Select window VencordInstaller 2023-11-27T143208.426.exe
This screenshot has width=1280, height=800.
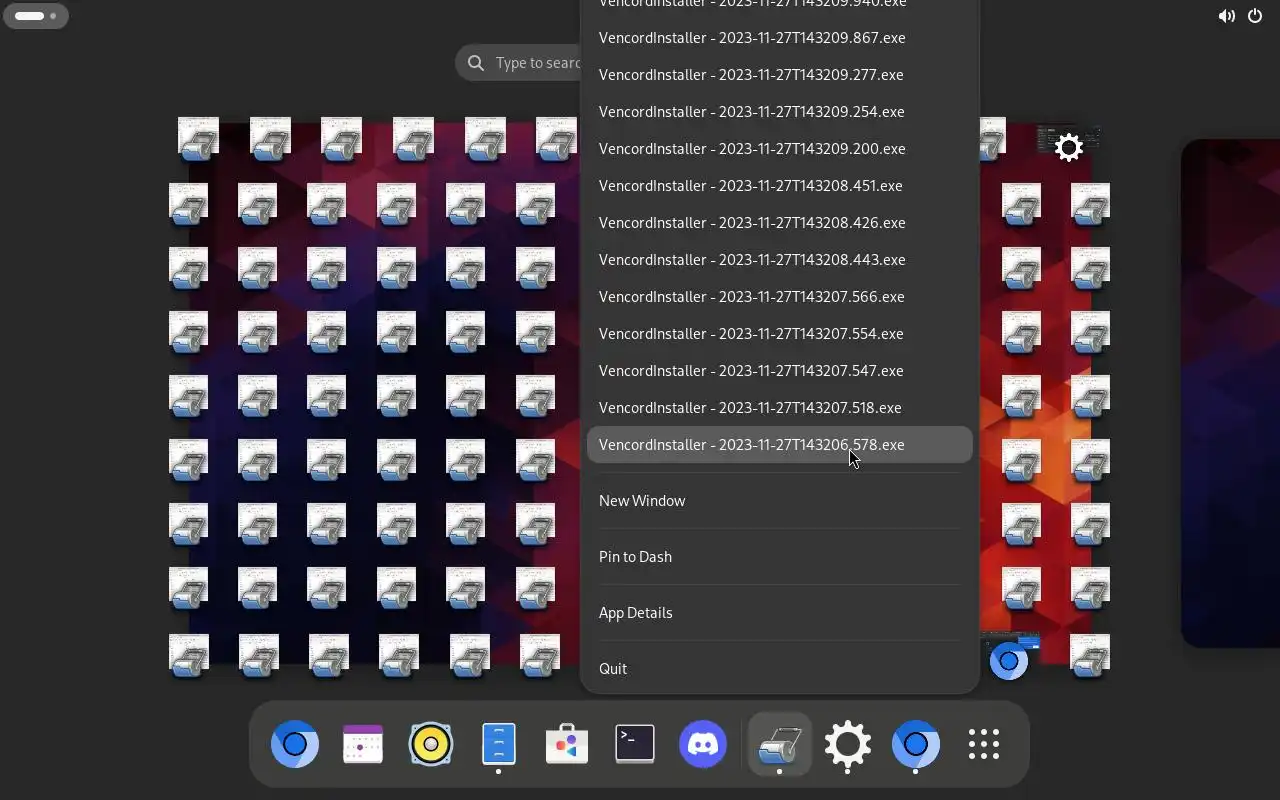779,223
